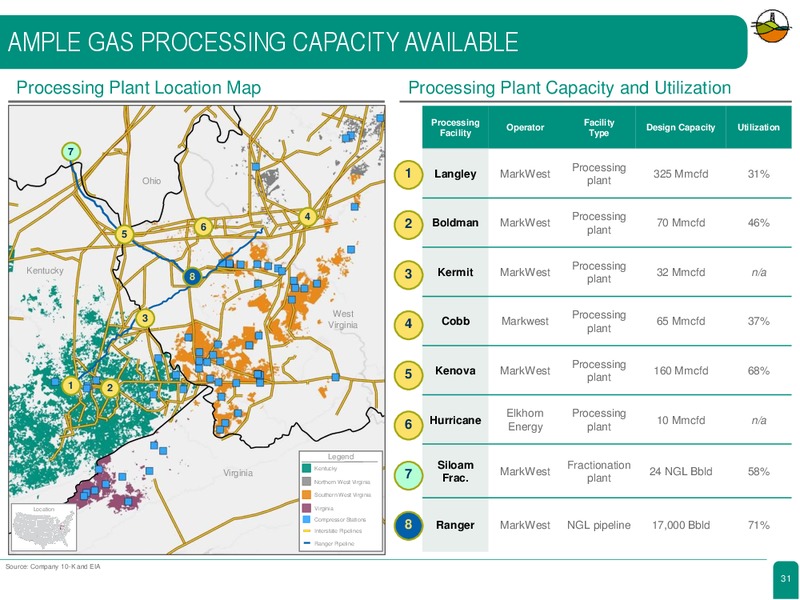Click the slide page number 31
Screen dimensions: 800x600
pyautogui.click(x=785, y=578)
